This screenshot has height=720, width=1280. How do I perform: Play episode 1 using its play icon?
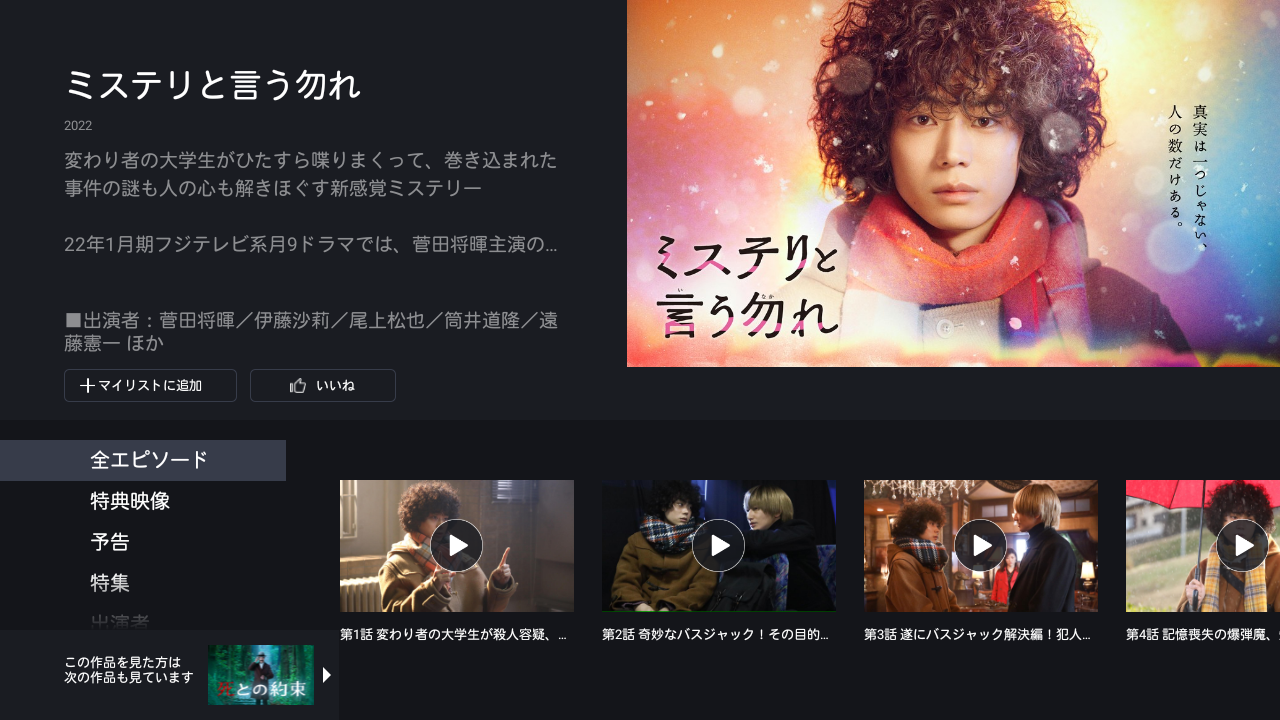[457, 546]
